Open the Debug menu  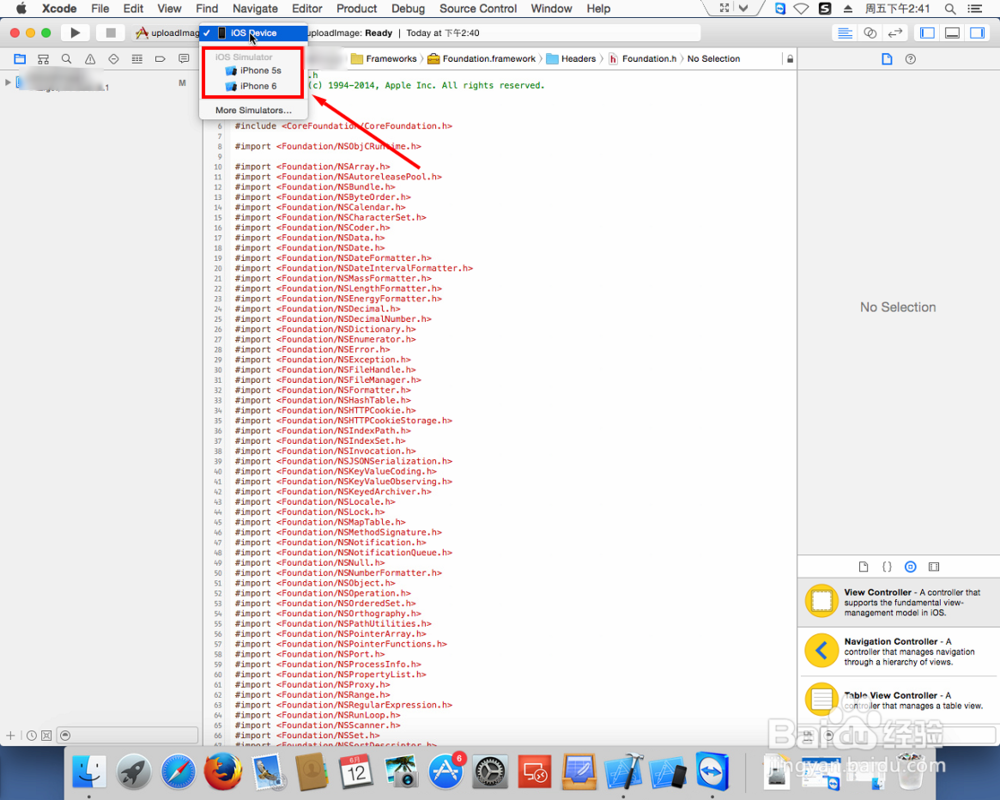coord(408,8)
